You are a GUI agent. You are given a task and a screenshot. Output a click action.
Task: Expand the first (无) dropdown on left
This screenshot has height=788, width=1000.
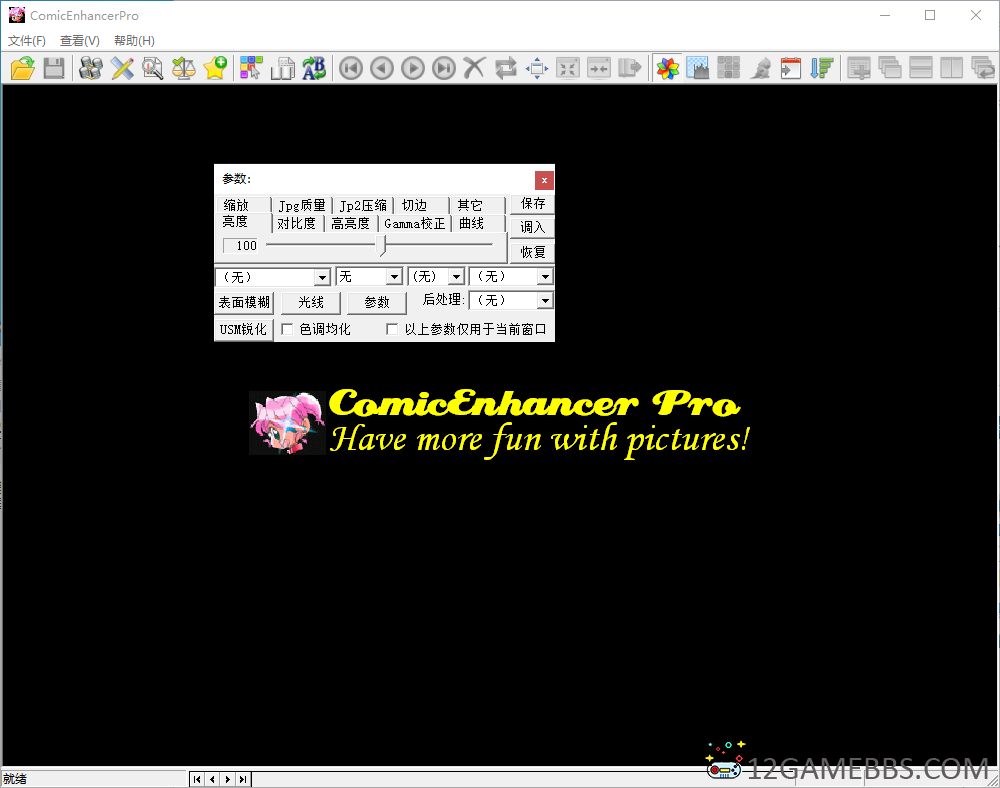coord(322,277)
